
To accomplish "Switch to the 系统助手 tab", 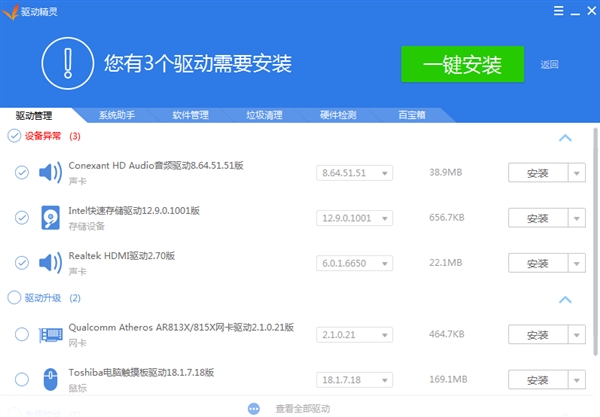I will [x=117, y=115].
